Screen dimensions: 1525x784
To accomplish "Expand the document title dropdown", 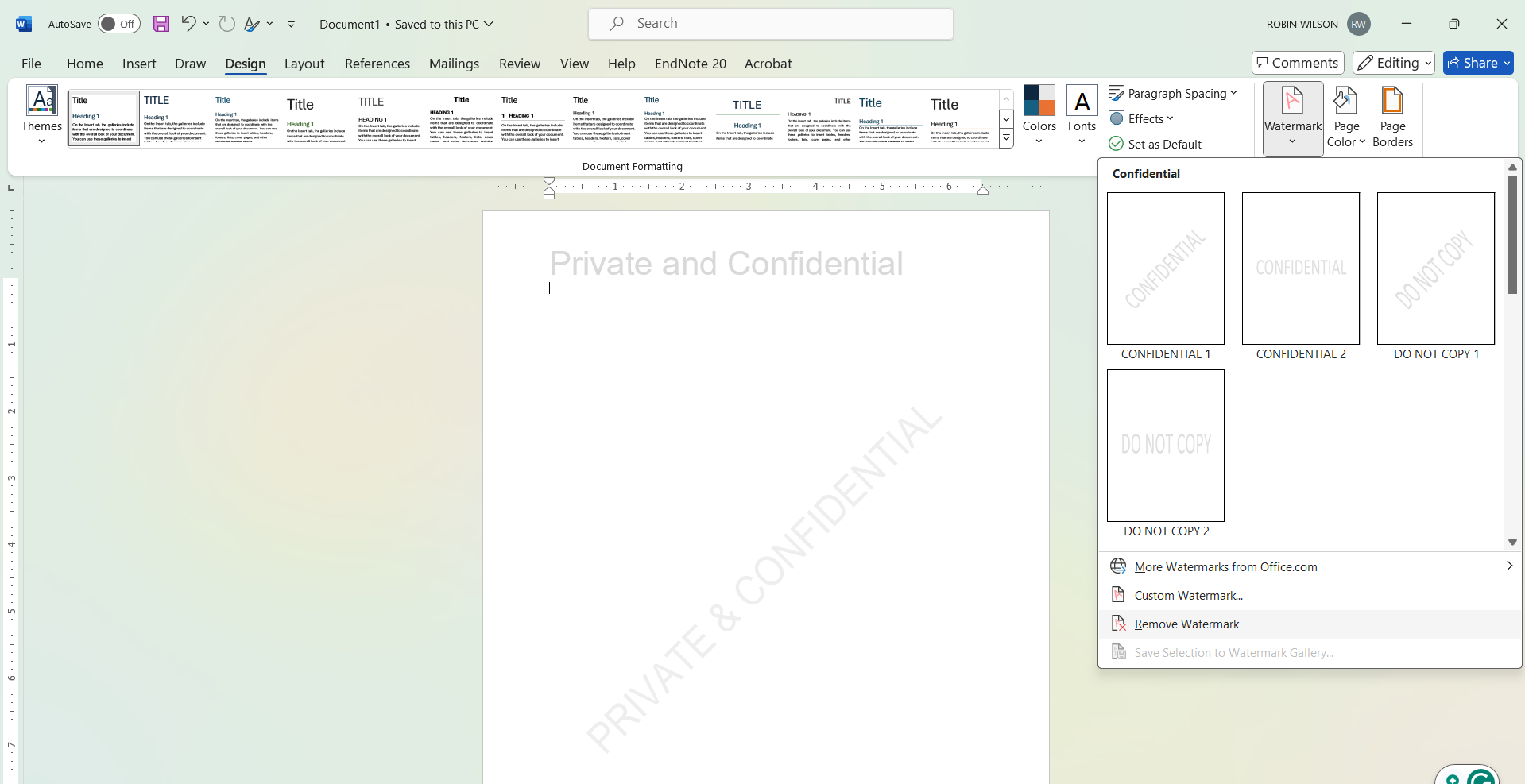I will click(488, 24).
